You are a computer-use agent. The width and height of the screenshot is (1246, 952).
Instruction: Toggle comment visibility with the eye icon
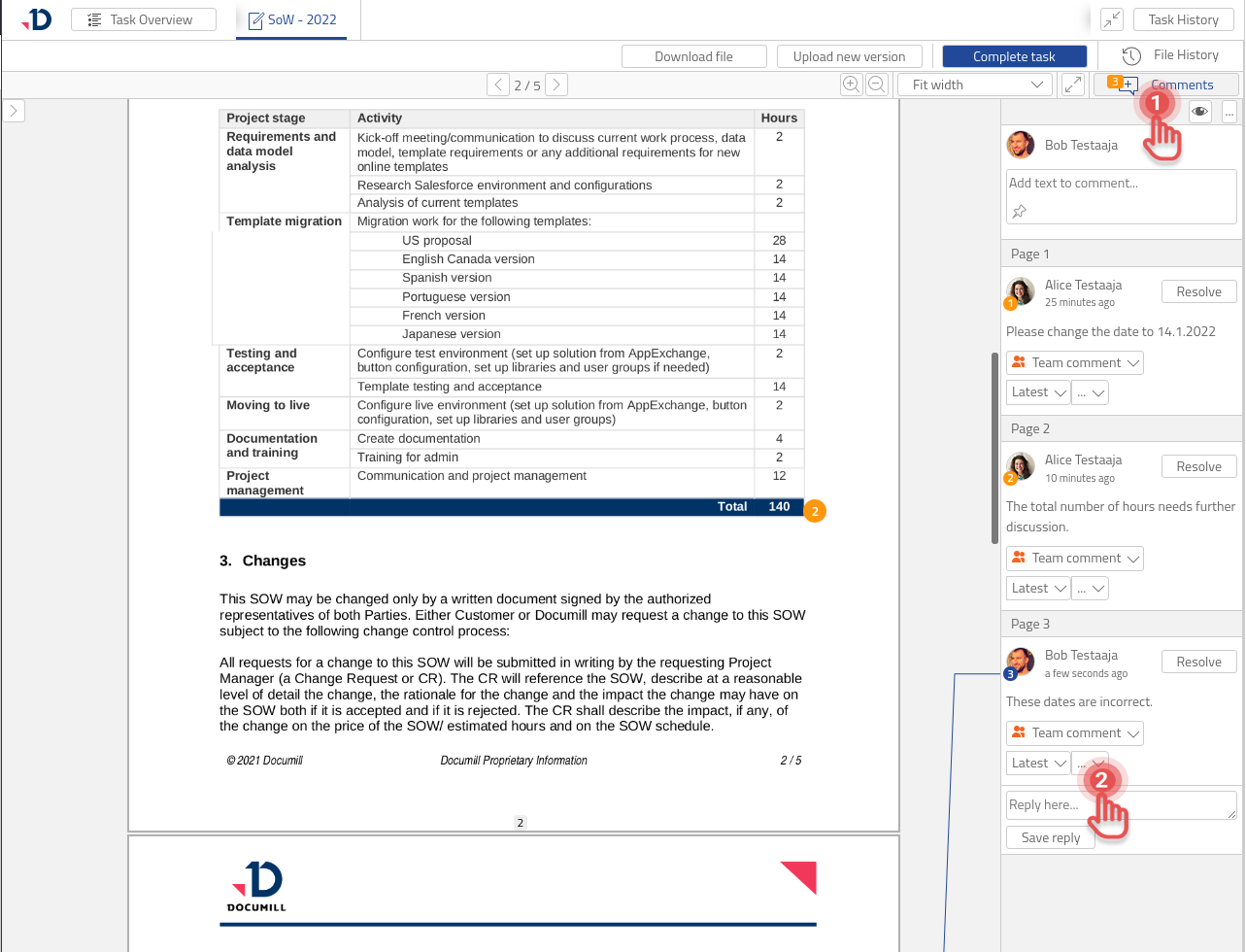[1200, 112]
